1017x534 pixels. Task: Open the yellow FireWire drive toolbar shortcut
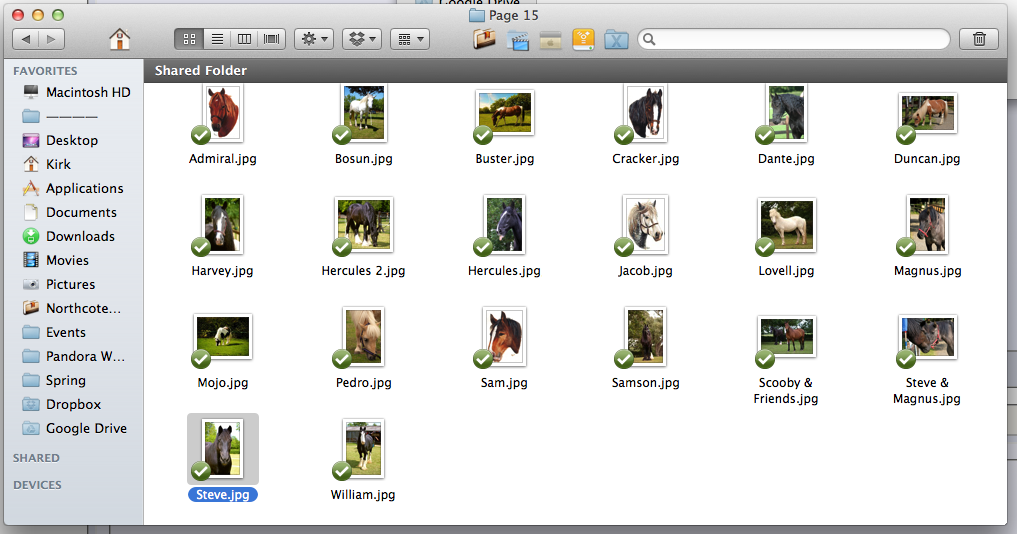tap(583, 40)
